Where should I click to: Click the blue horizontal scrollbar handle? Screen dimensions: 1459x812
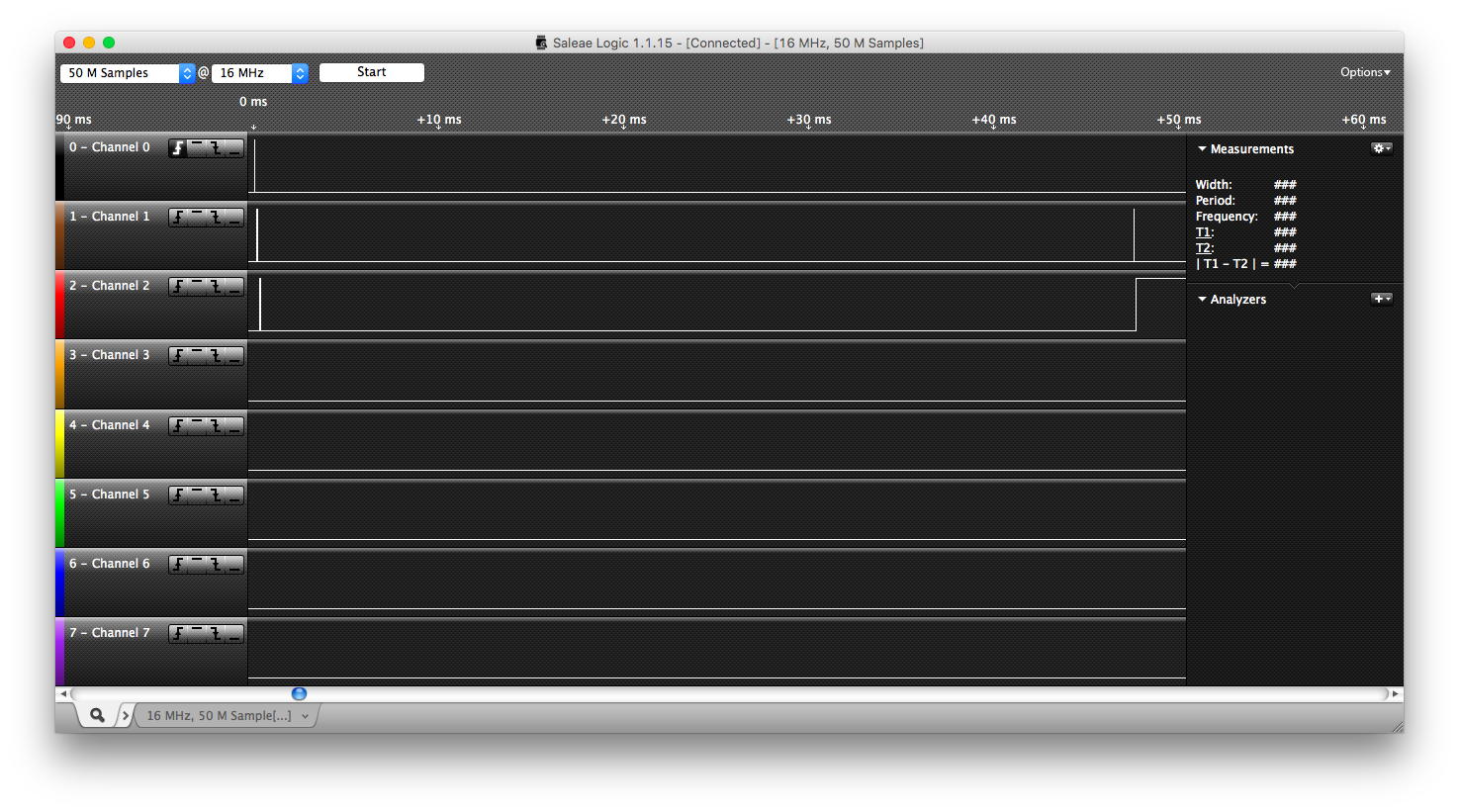300,694
